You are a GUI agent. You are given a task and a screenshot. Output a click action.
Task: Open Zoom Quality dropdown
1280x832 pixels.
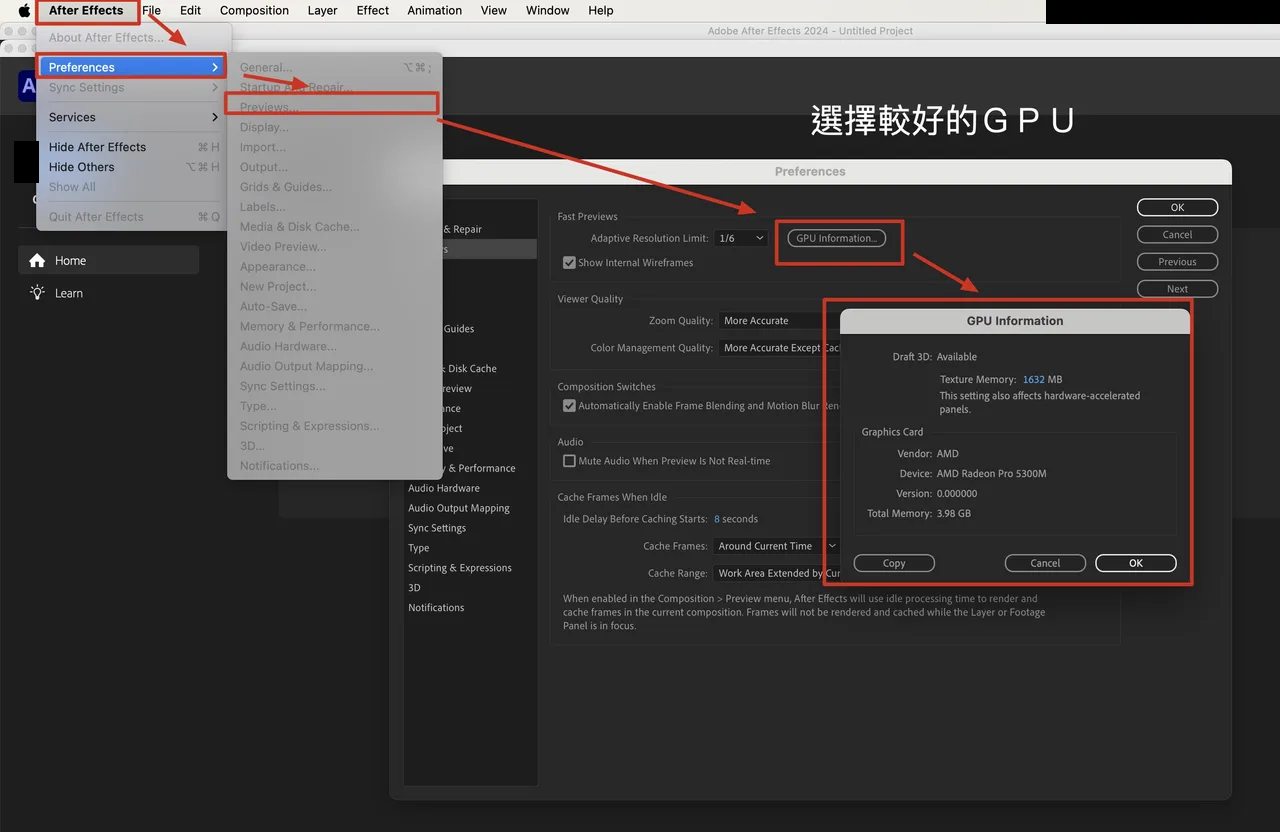(780, 321)
